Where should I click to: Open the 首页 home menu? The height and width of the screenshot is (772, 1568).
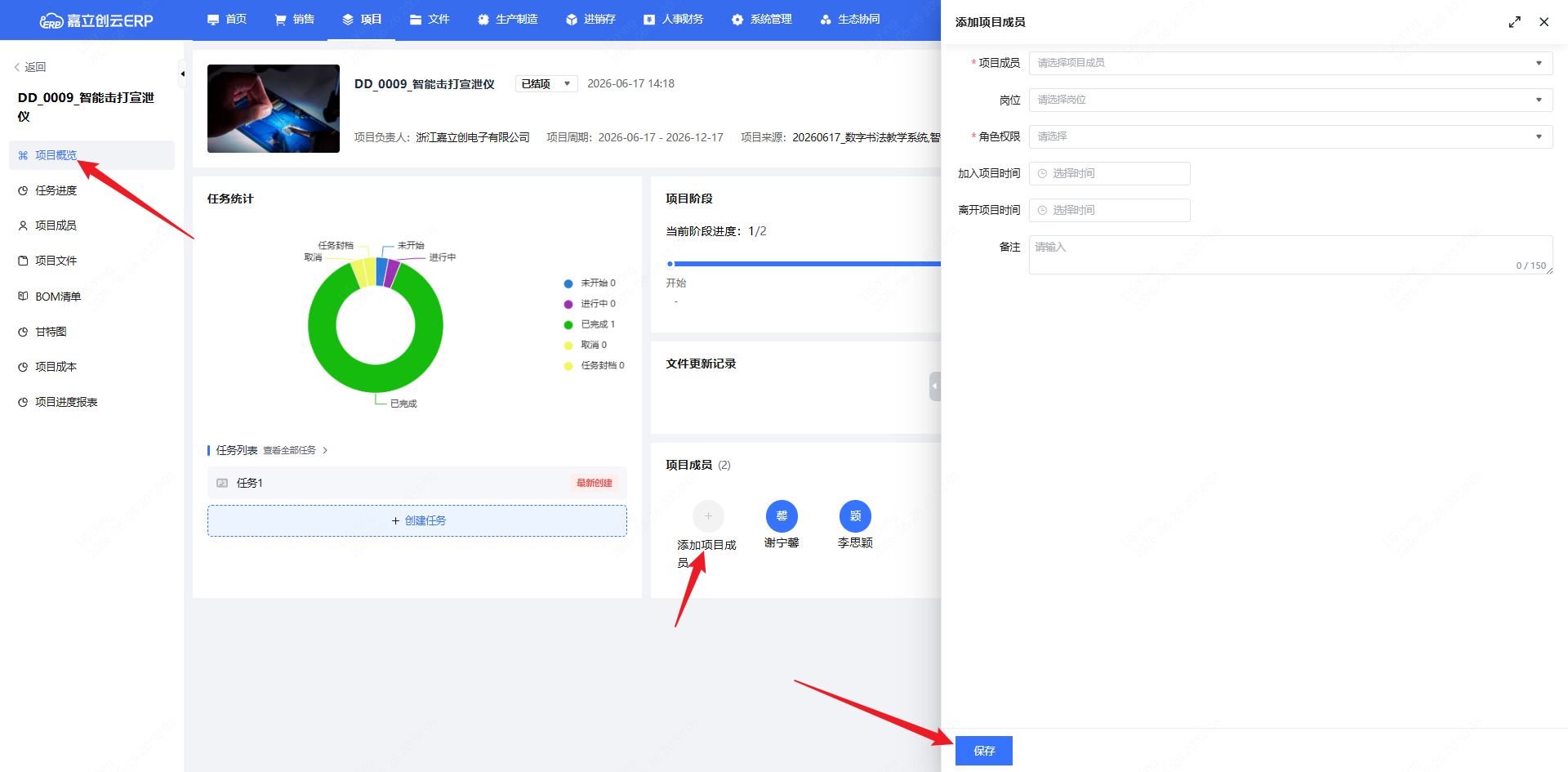tap(227, 20)
